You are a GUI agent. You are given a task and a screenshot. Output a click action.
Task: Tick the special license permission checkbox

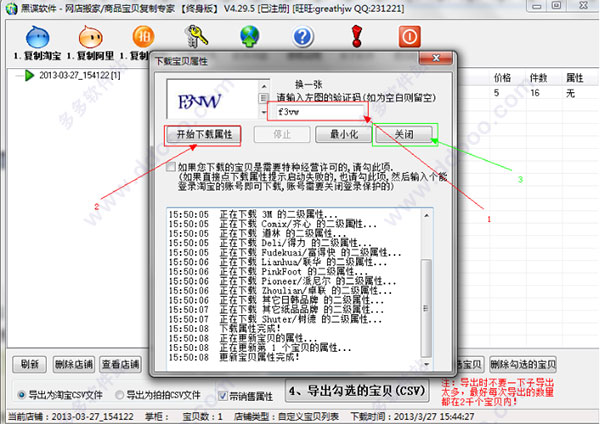[171, 167]
